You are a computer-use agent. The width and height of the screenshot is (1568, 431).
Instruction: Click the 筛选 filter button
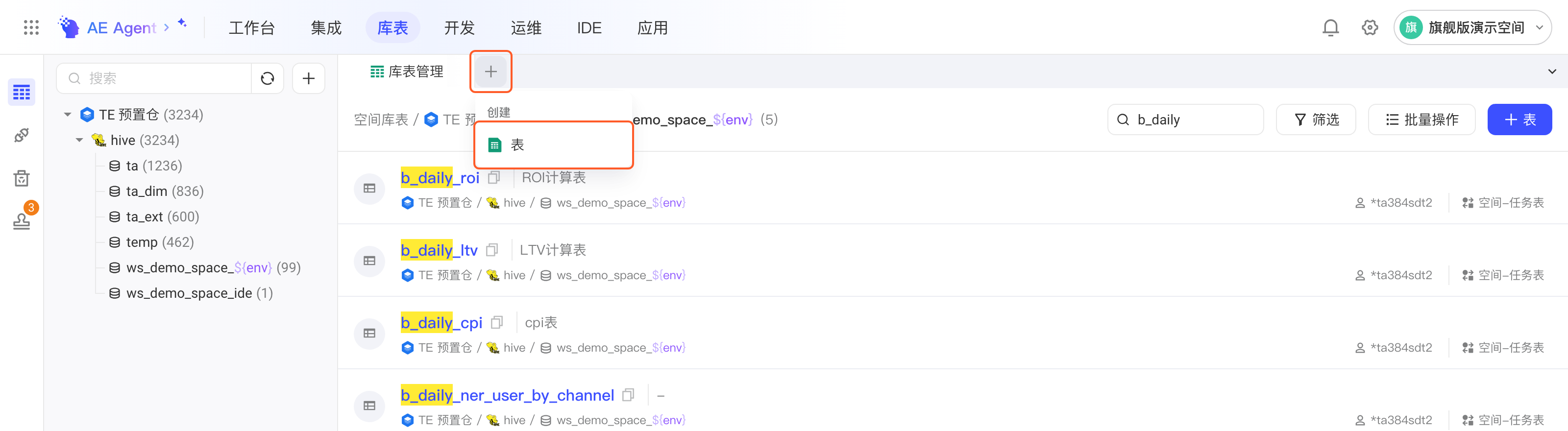pyautogui.click(x=1315, y=120)
